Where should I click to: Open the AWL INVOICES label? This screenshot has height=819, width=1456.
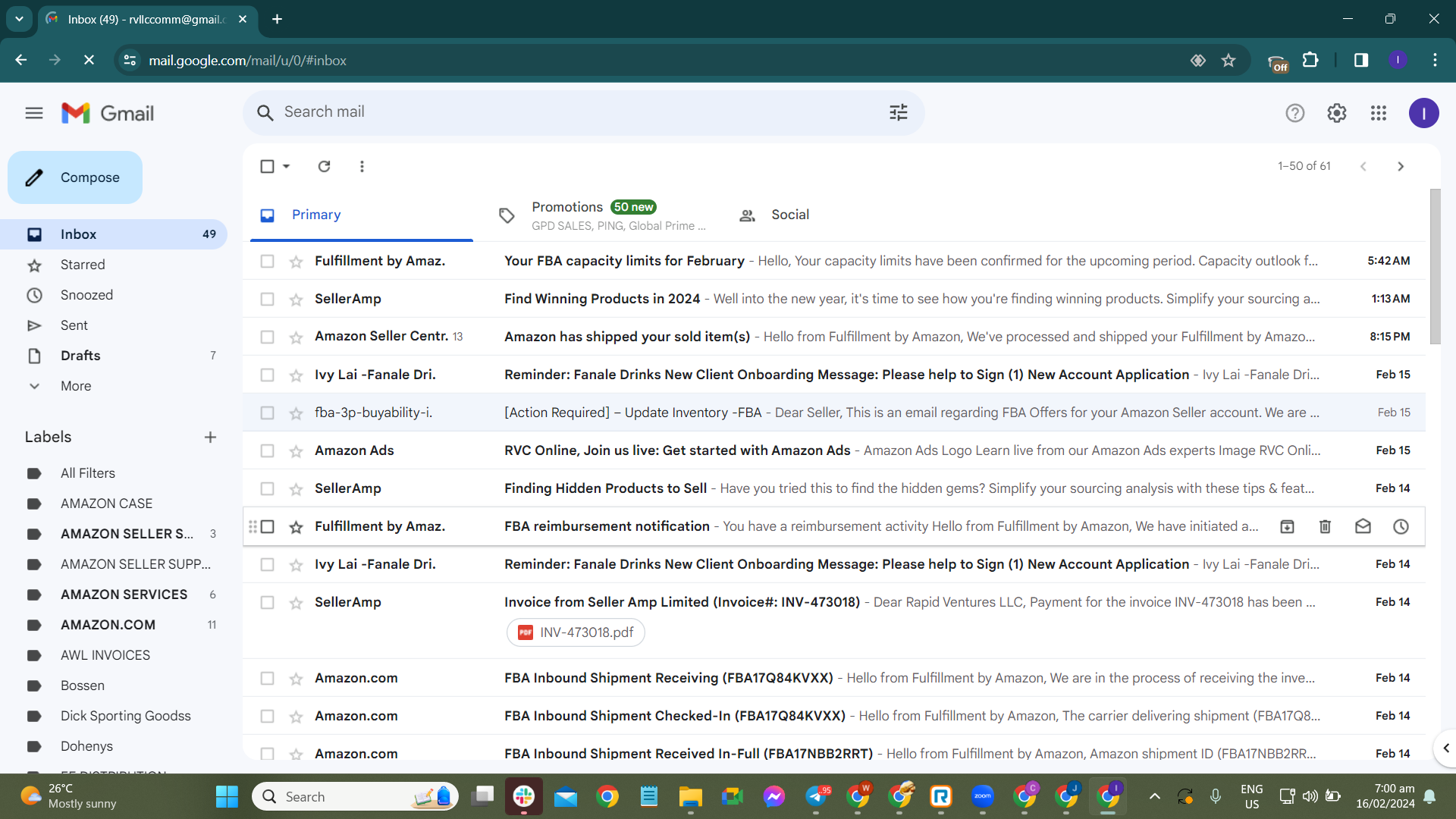click(x=105, y=655)
